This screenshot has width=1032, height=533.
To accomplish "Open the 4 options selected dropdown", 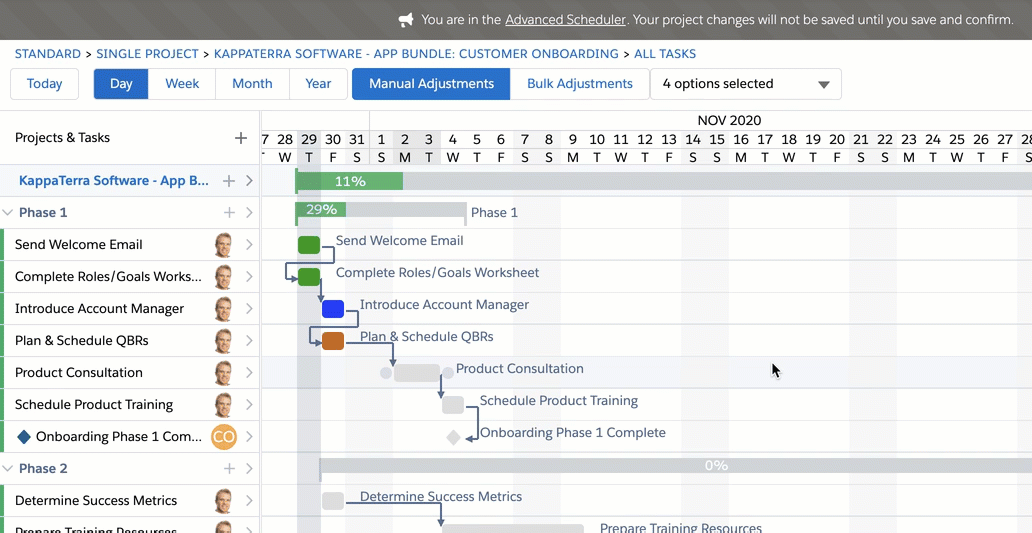I will 746,84.
